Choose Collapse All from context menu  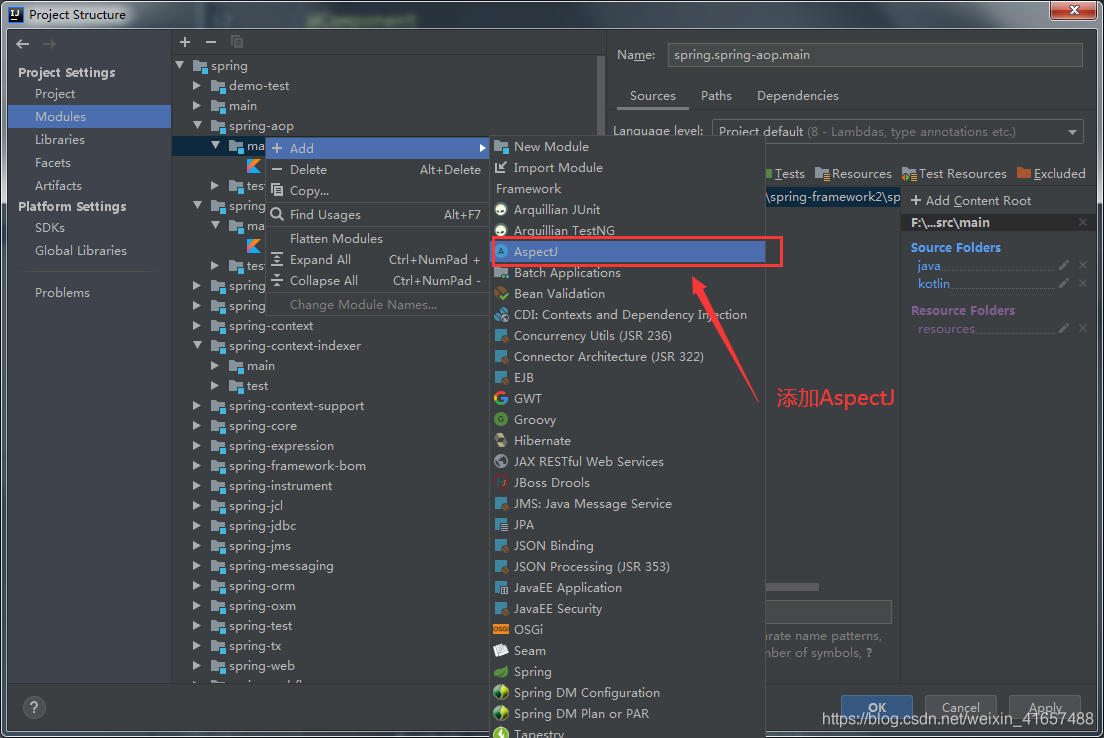pyautogui.click(x=378, y=281)
